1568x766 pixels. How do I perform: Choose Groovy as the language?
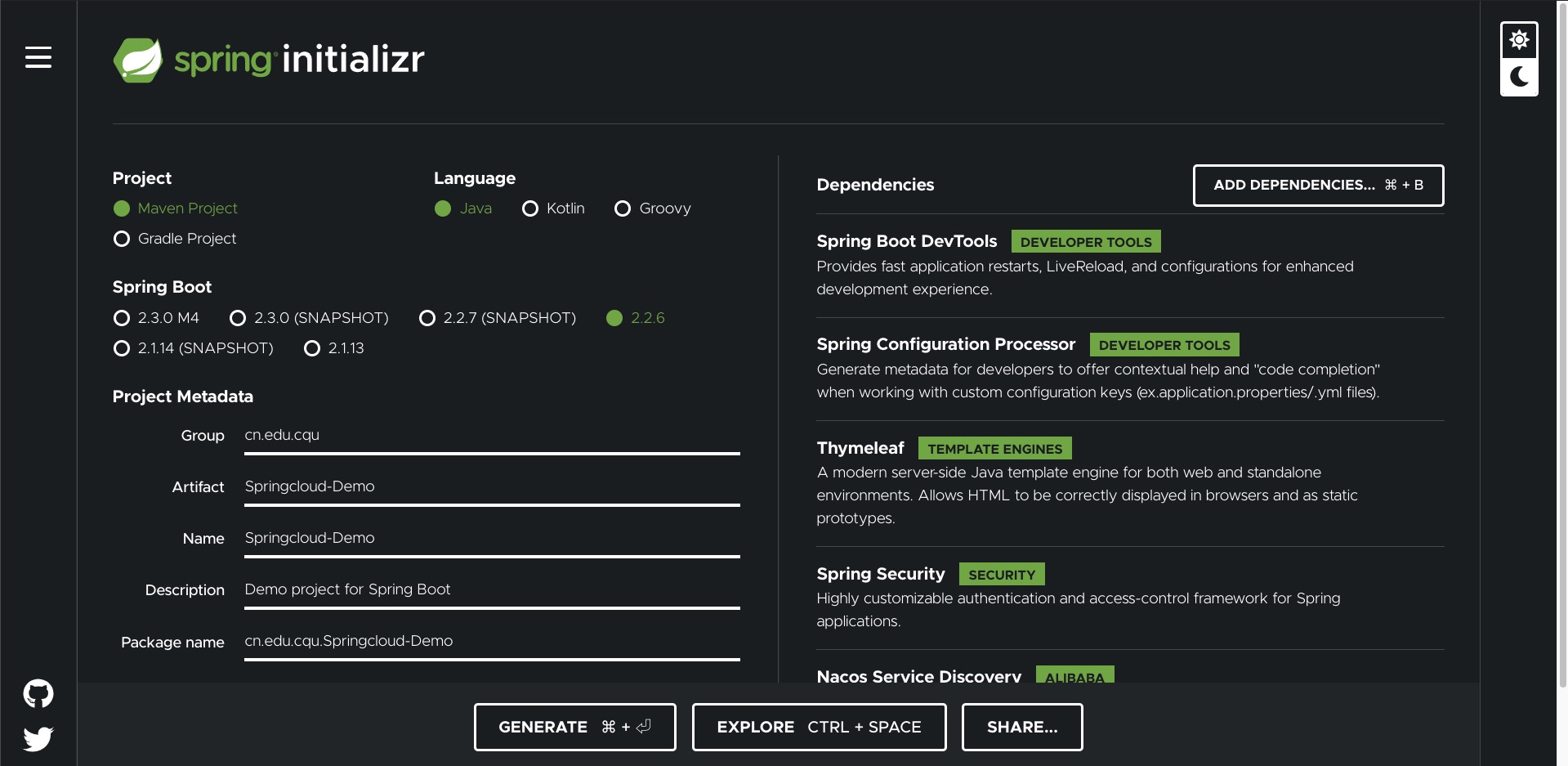pyautogui.click(x=653, y=208)
